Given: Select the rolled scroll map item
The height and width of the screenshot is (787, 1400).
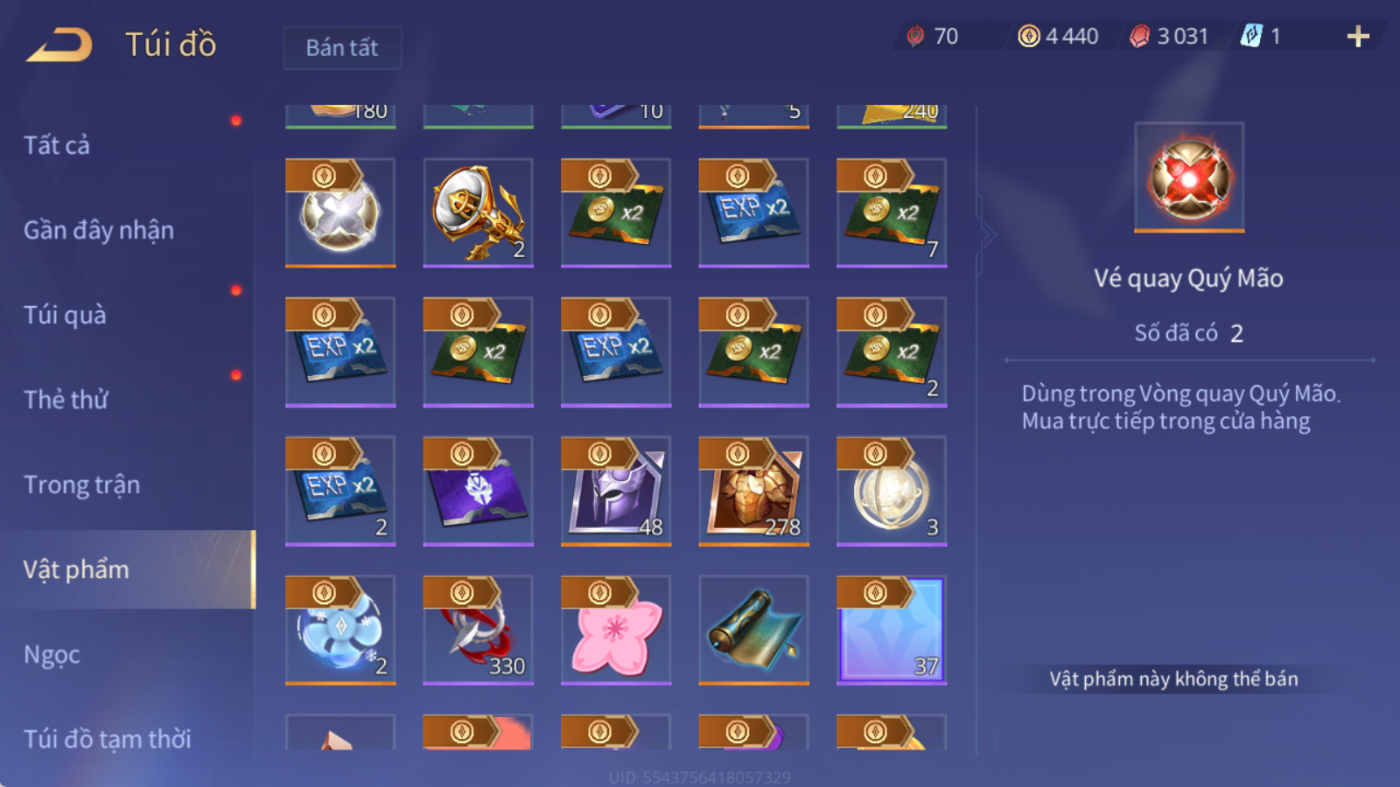Looking at the screenshot, I should point(754,629).
